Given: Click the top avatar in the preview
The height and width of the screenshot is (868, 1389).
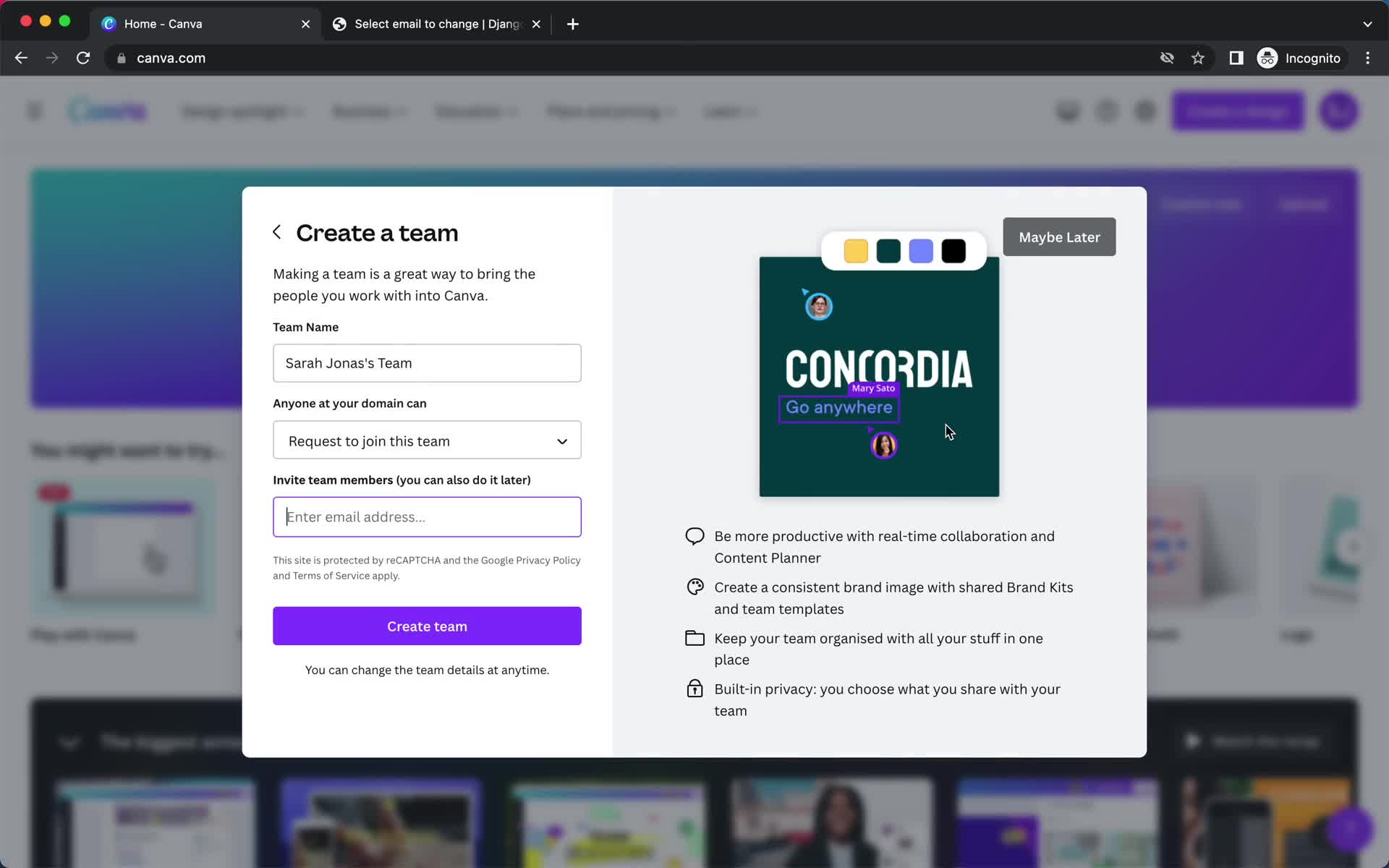Looking at the screenshot, I should (x=819, y=307).
